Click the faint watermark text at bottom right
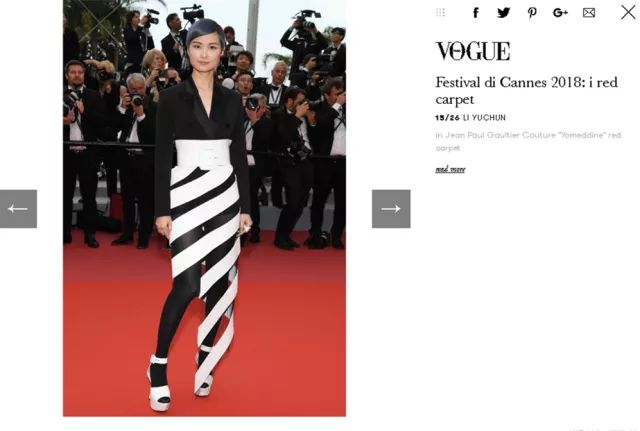 click(604, 429)
